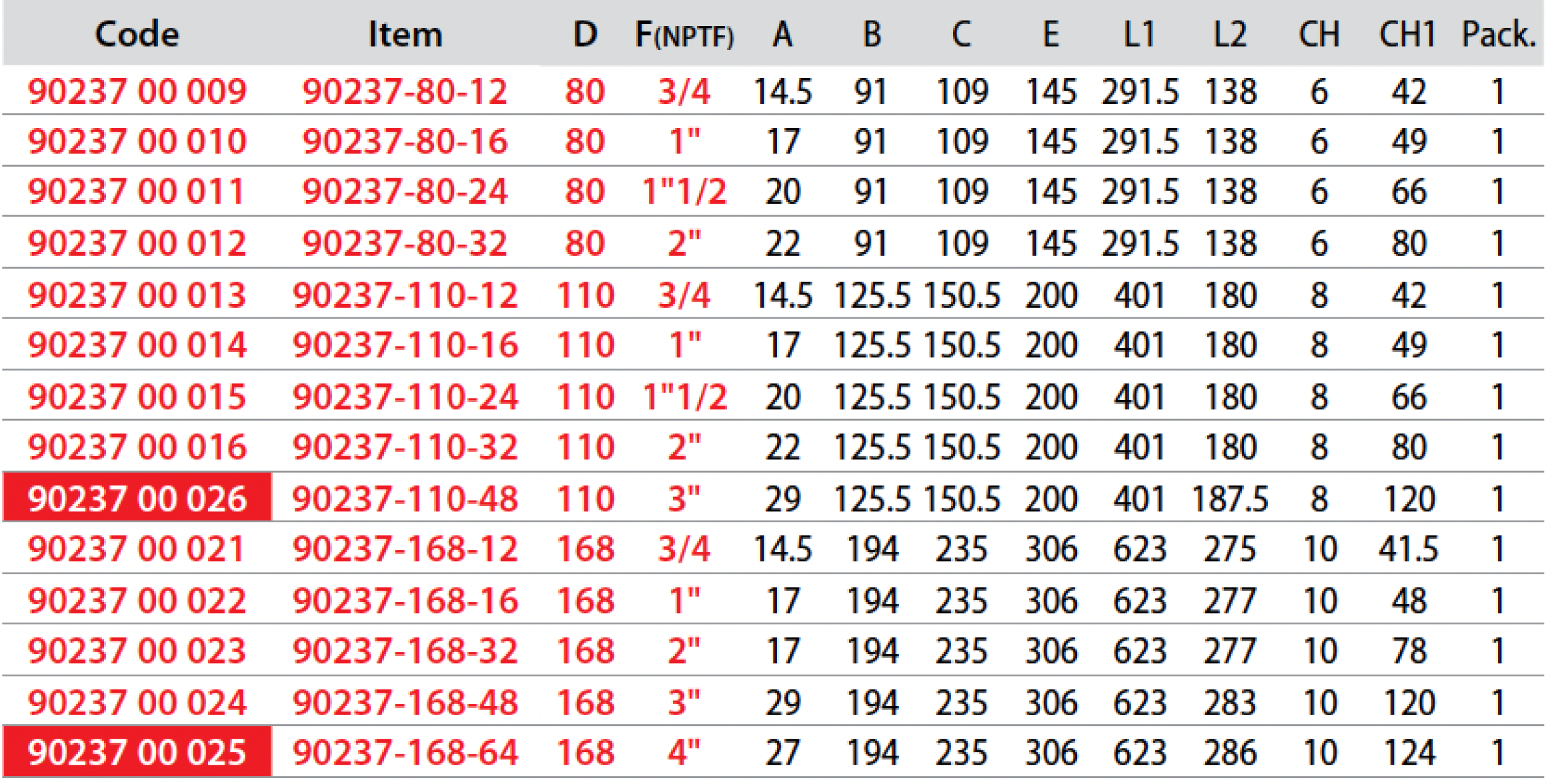The height and width of the screenshot is (784, 1548).
Task: Click the 4" thread size cell
Action: coord(684,753)
